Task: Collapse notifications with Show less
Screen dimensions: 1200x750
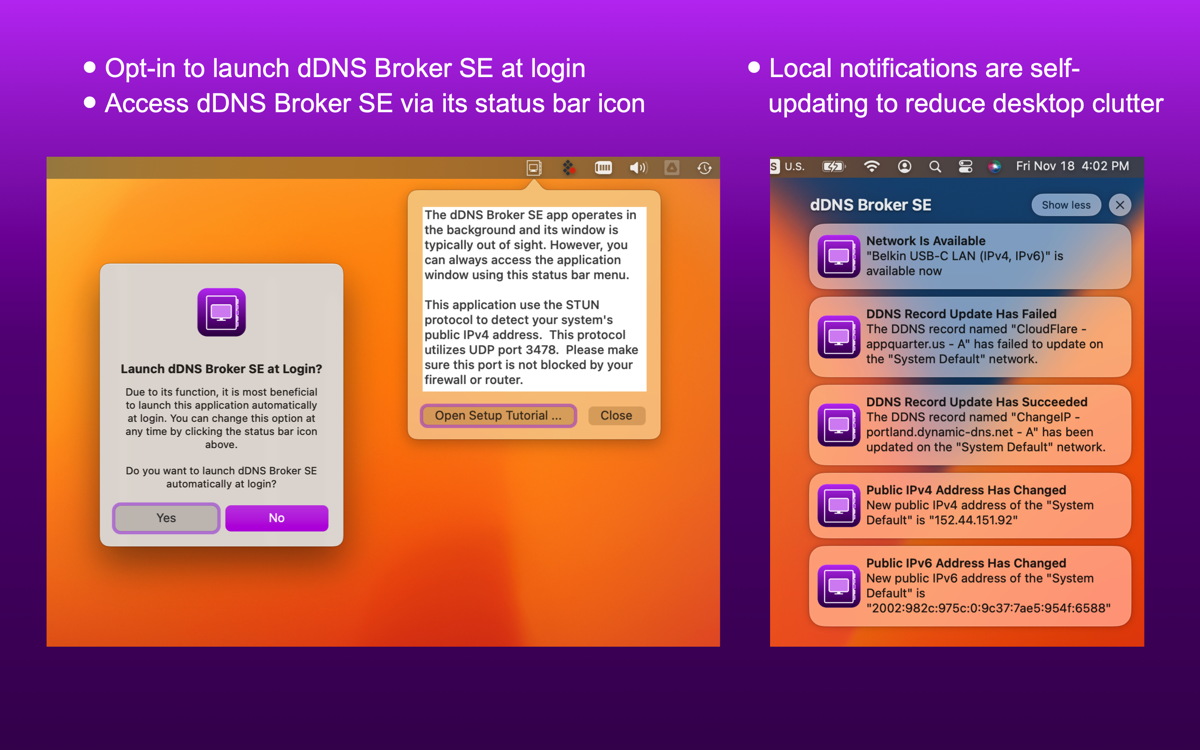Action: pos(1066,205)
